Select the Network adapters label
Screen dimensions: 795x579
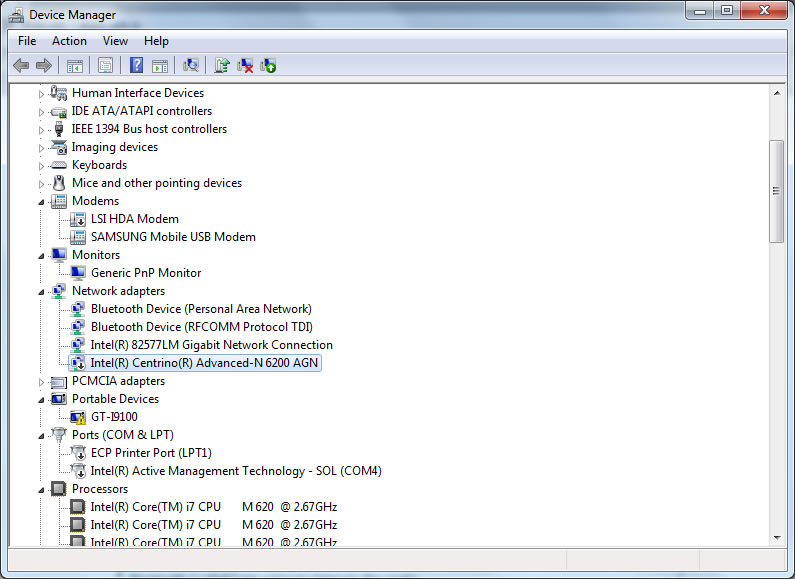click(119, 291)
